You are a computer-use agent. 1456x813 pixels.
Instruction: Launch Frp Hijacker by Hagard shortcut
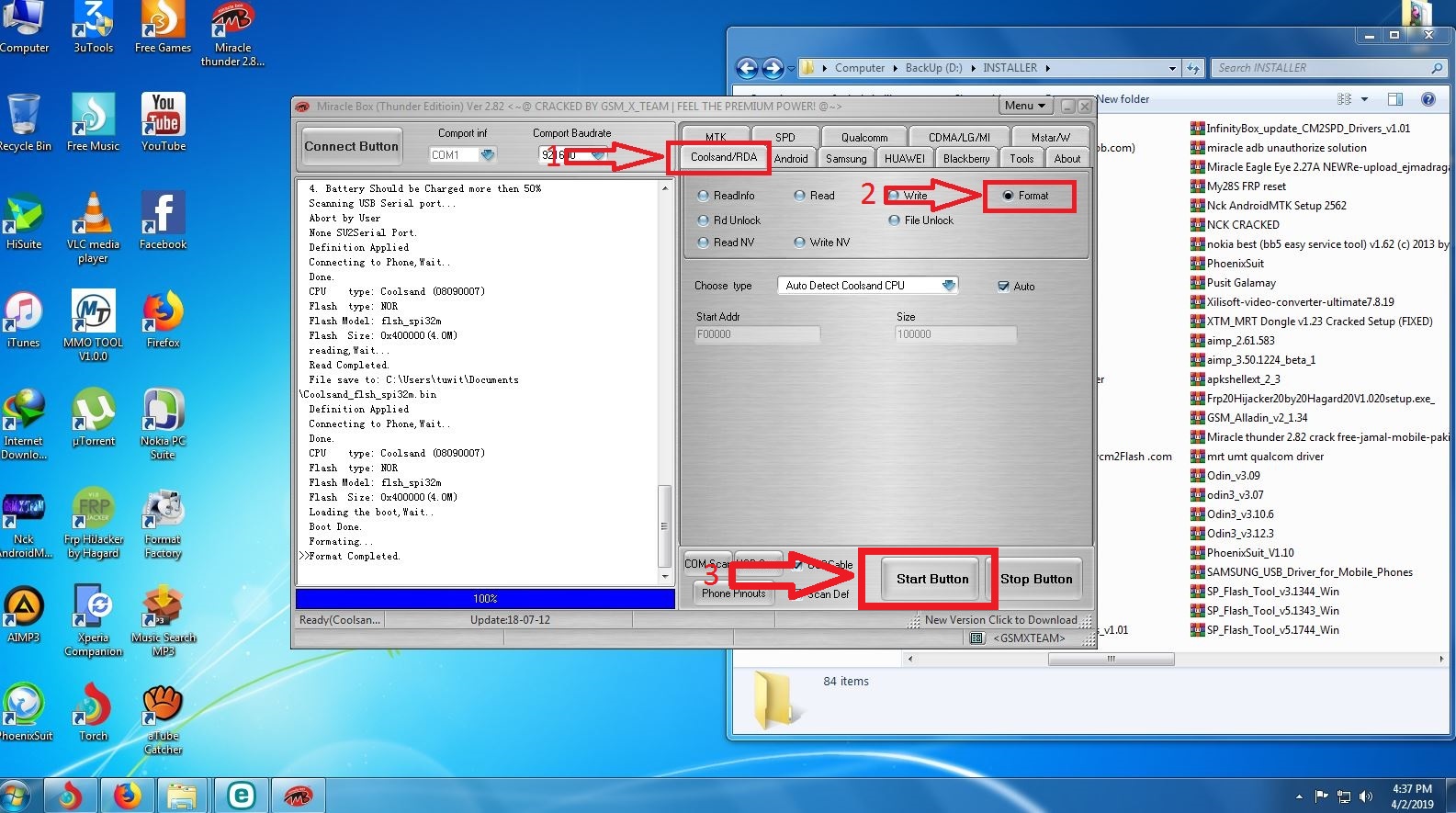pyautogui.click(x=93, y=523)
